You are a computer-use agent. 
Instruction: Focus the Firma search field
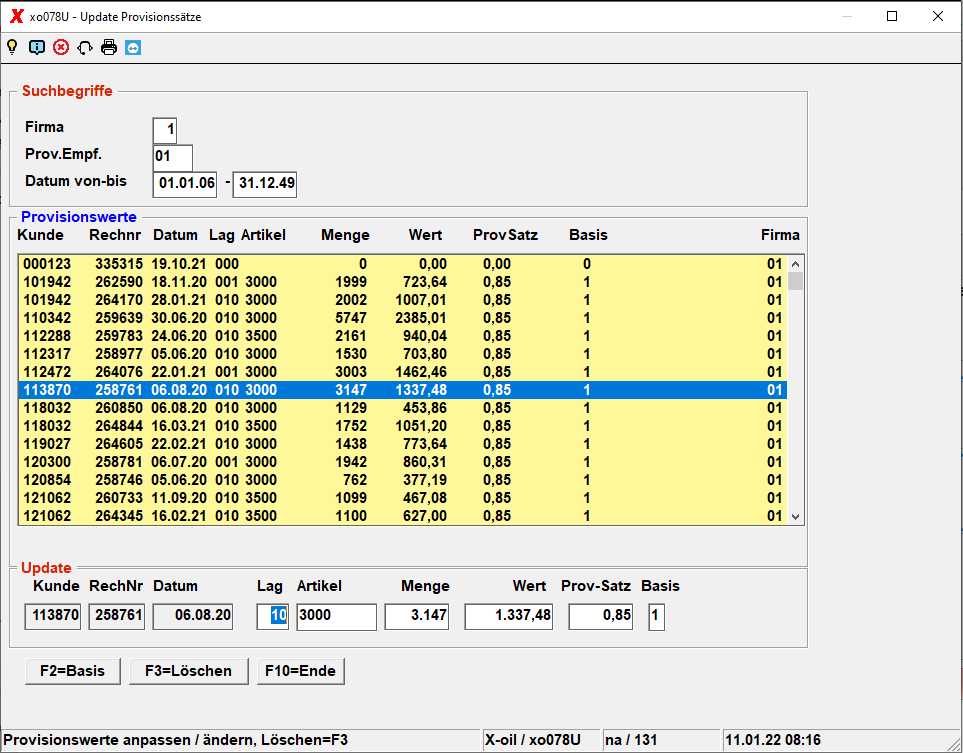tap(165, 130)
